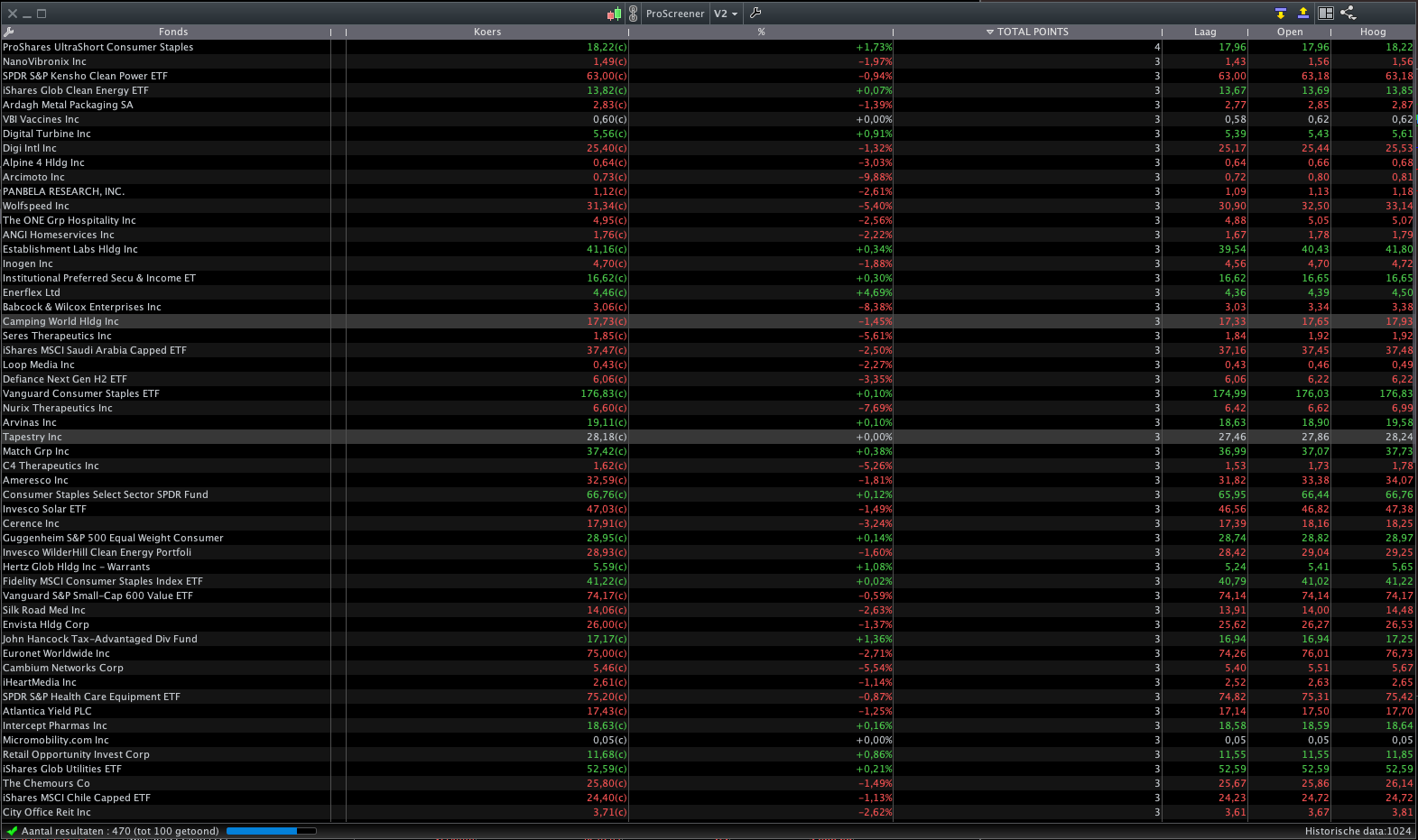
Task: Maximize the ProScreener window
Action: coord(42,14)
